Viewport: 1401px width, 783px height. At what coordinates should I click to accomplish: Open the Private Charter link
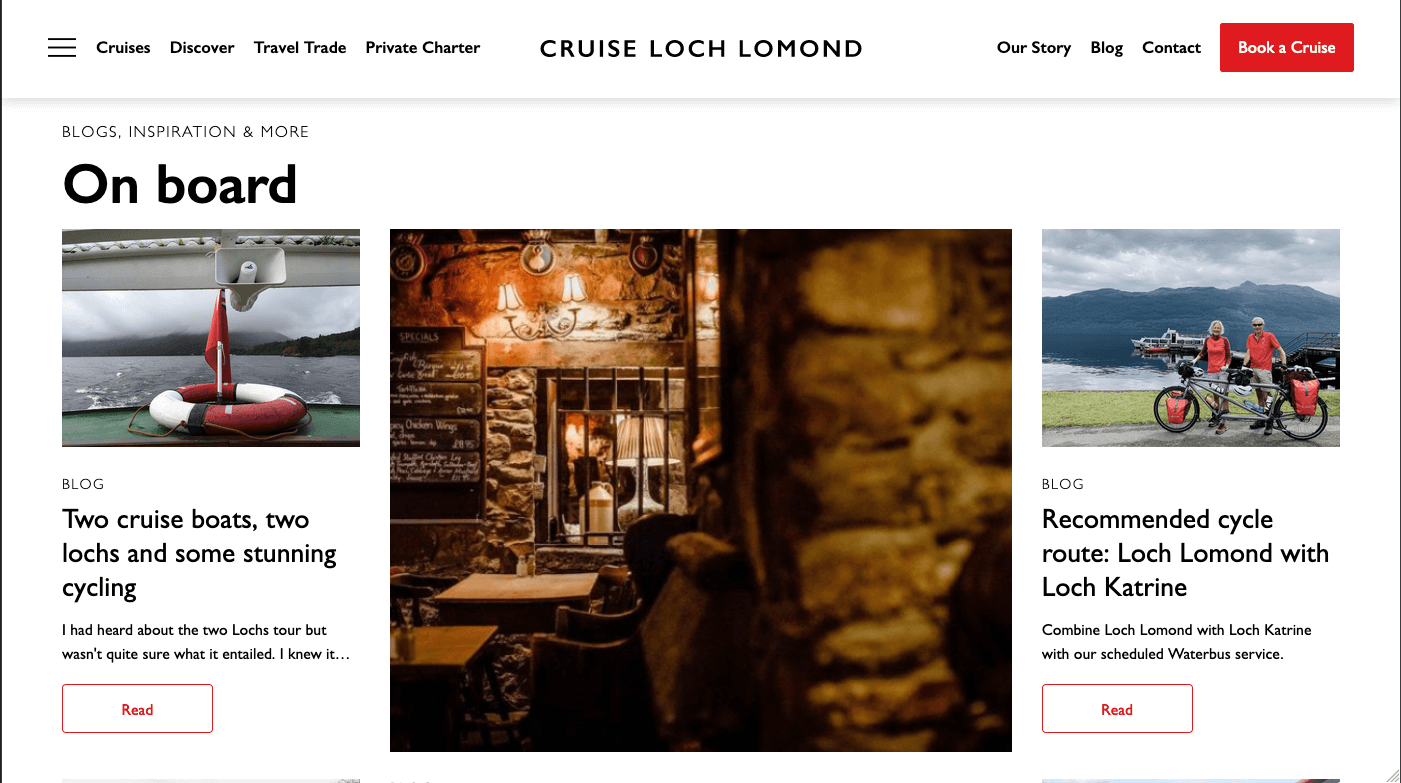(x=423, y=47)
